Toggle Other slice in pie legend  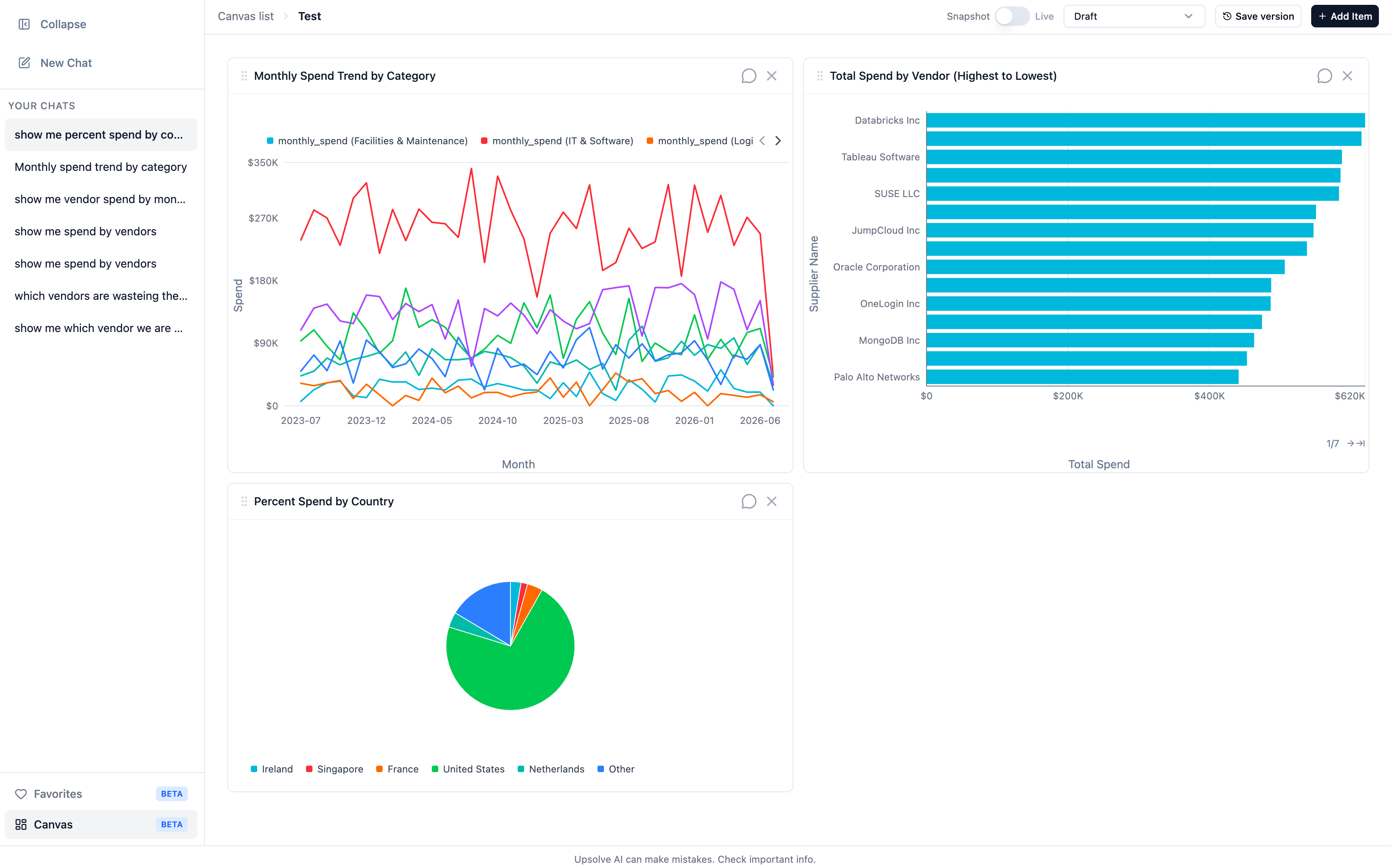pyautogui.click(x=616, y=769)
